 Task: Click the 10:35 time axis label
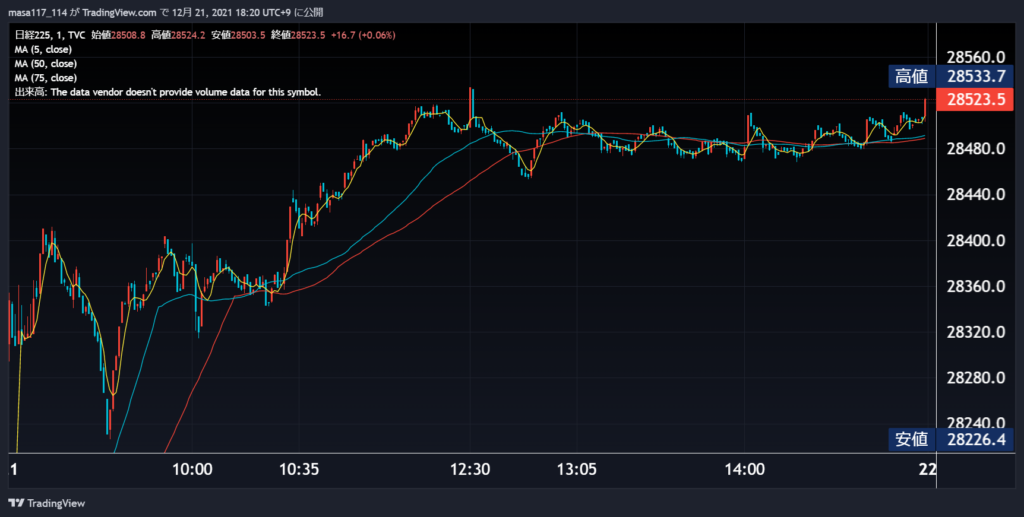298,469
